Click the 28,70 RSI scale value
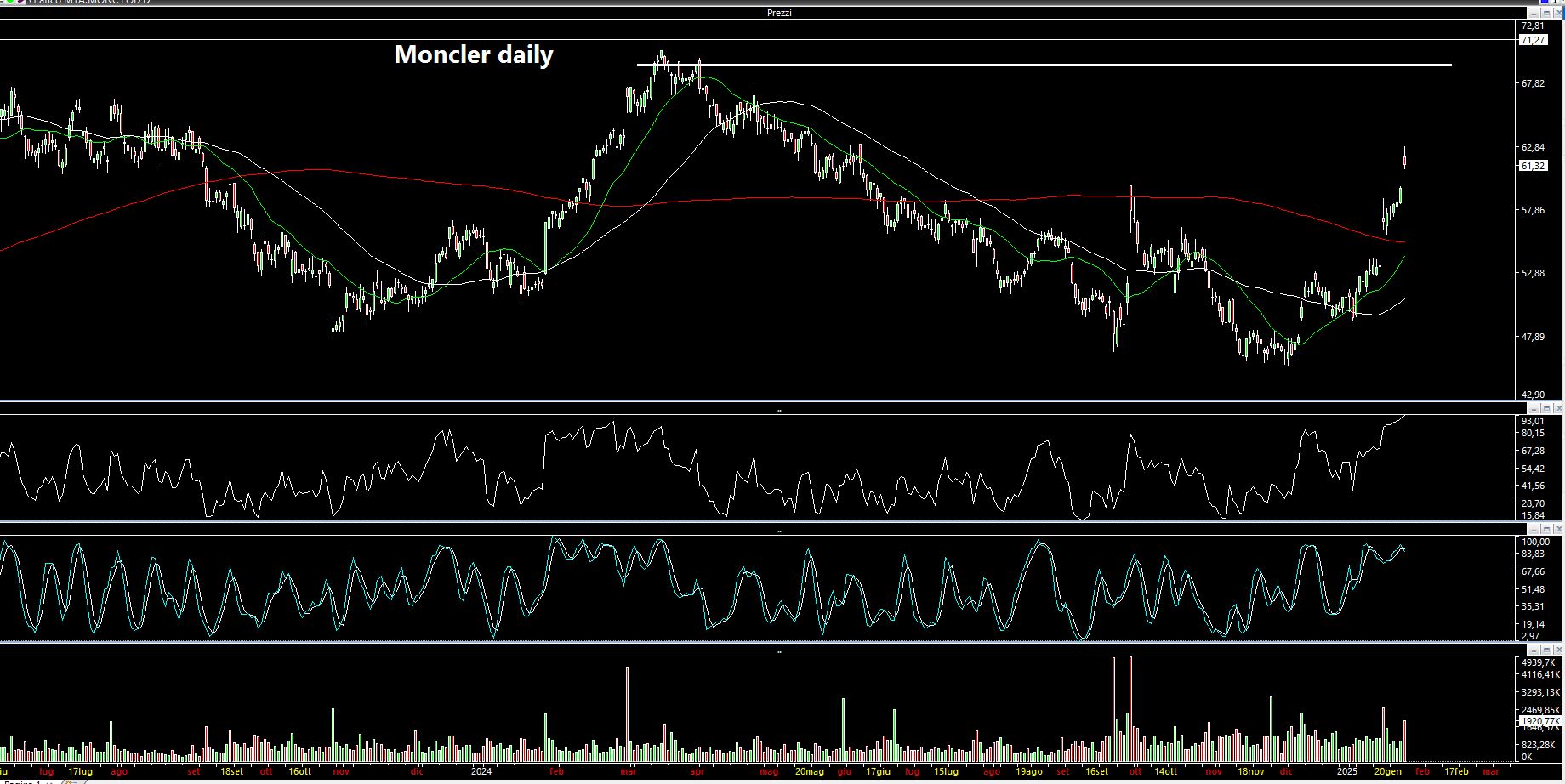Viewport: 1565px width, 784px height. [x=1533, y=503]
